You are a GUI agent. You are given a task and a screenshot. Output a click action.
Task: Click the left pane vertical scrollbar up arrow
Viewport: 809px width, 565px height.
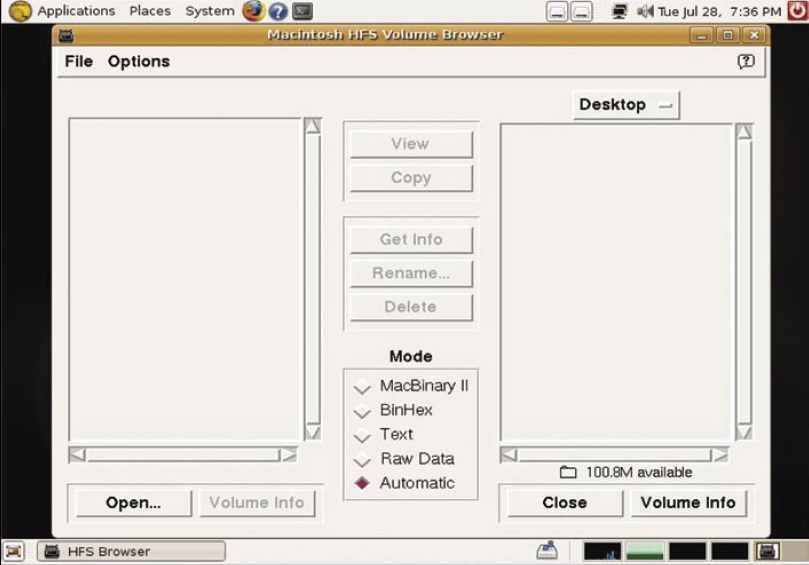313,126
